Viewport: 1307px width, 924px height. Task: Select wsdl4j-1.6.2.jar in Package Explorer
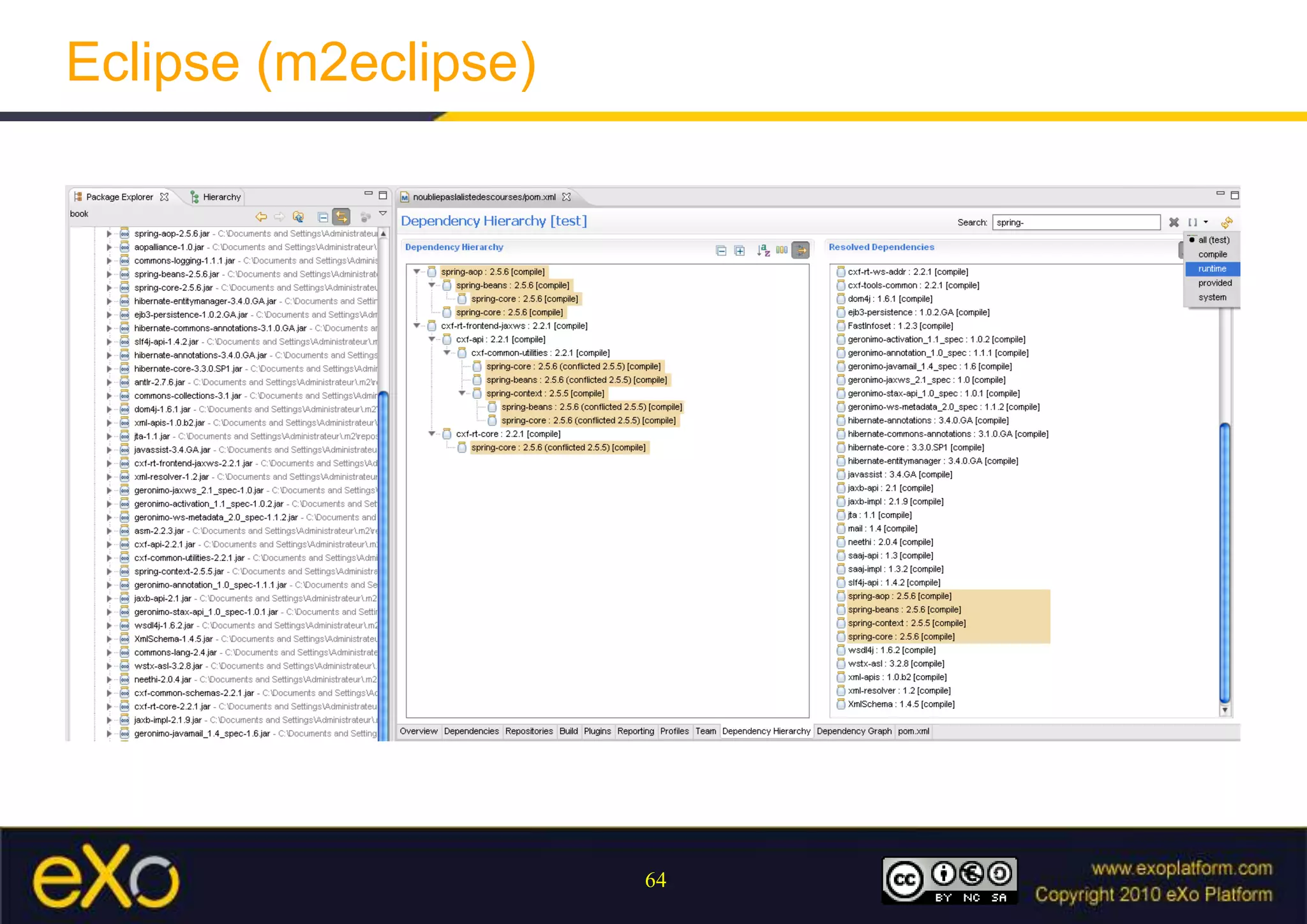(164, 625)
